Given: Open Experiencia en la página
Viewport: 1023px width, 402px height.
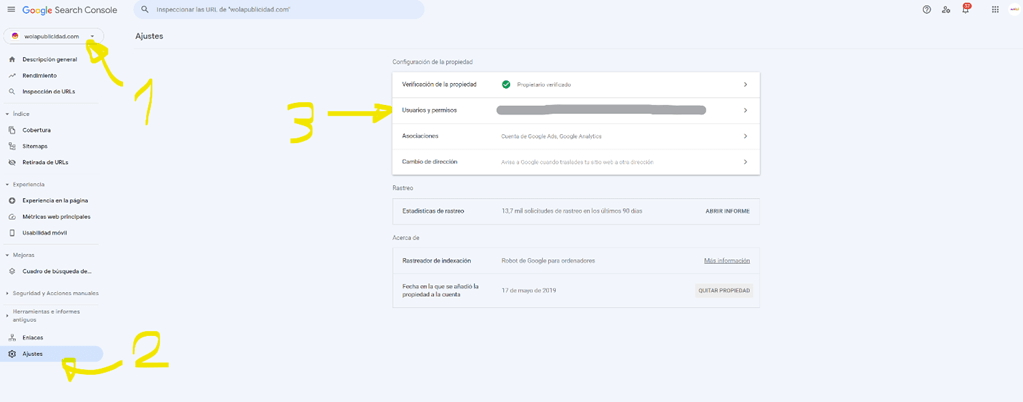Looking at the screenshot, I should (55, 201).
